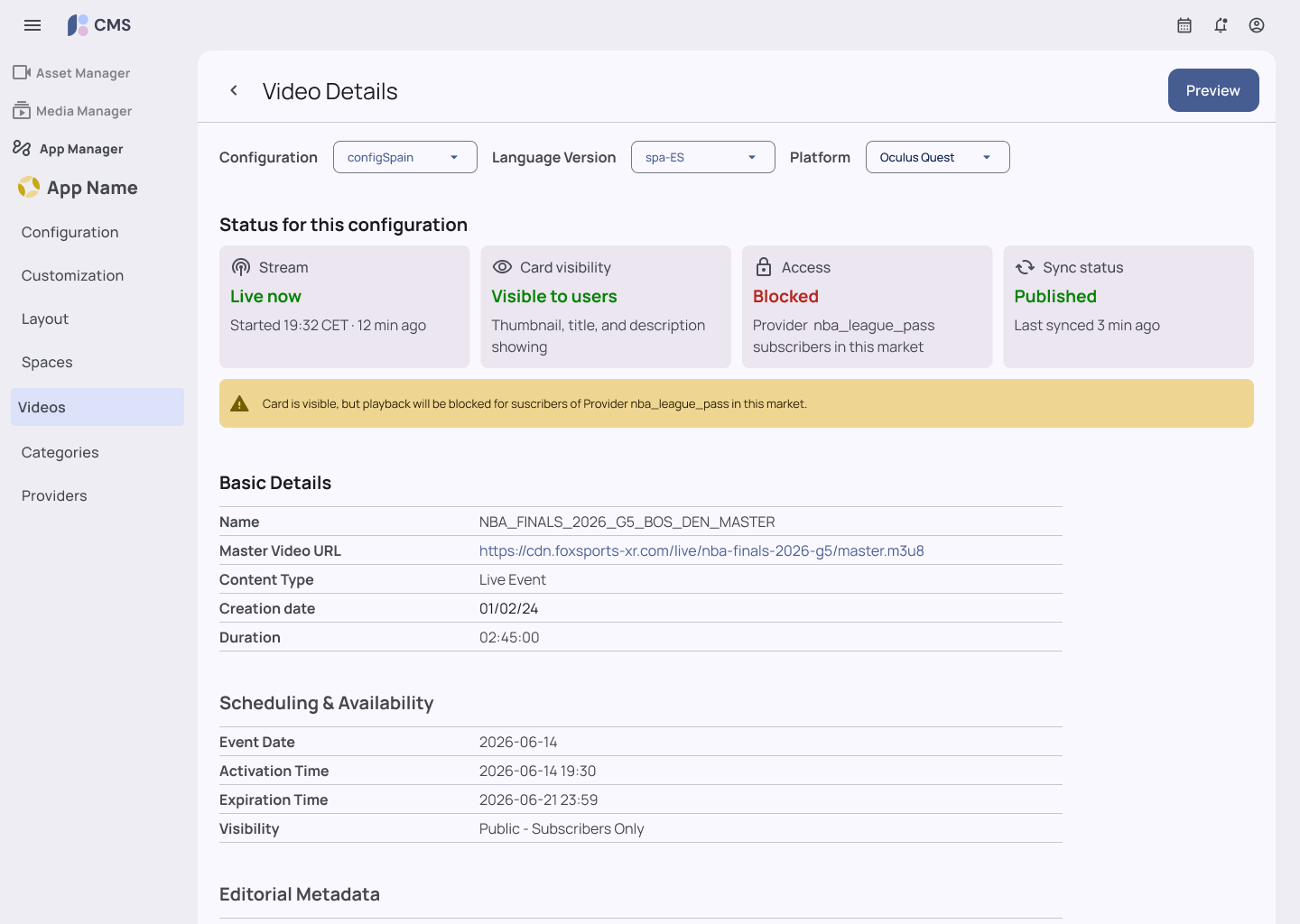Go to Customization sidebar item
Image resolution: width=1300 pixels, height=924 pixels.
tap(73, 275)
